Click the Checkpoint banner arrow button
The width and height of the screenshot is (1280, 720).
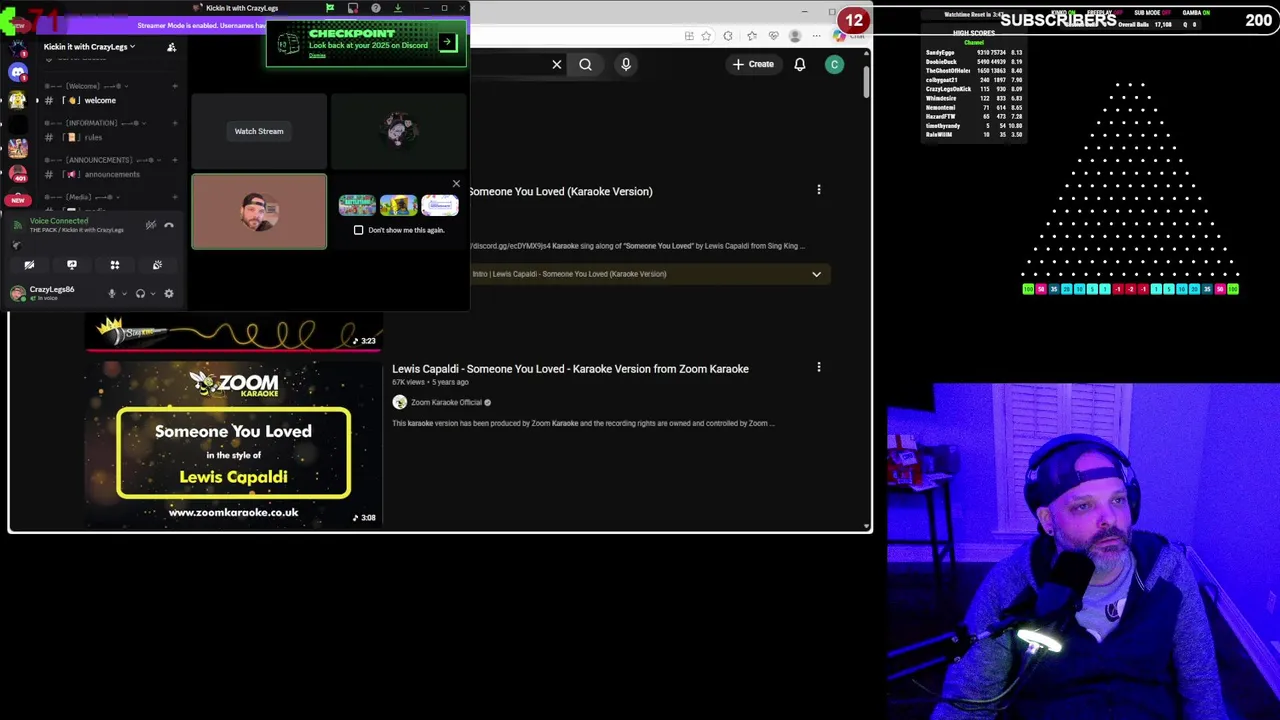pos(447,43)
